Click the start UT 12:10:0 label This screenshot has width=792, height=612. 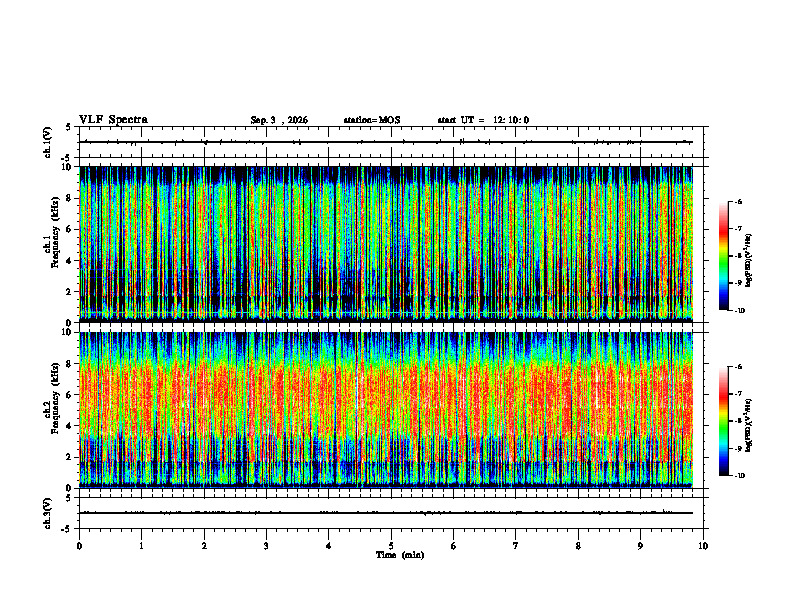(x=483, y=120)
